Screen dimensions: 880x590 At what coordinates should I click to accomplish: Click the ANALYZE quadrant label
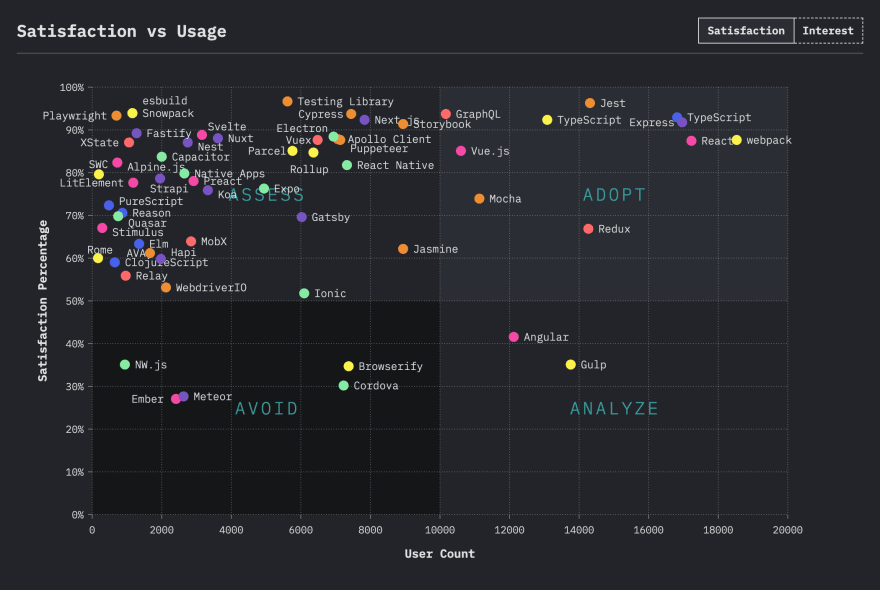tap(614, 409)
